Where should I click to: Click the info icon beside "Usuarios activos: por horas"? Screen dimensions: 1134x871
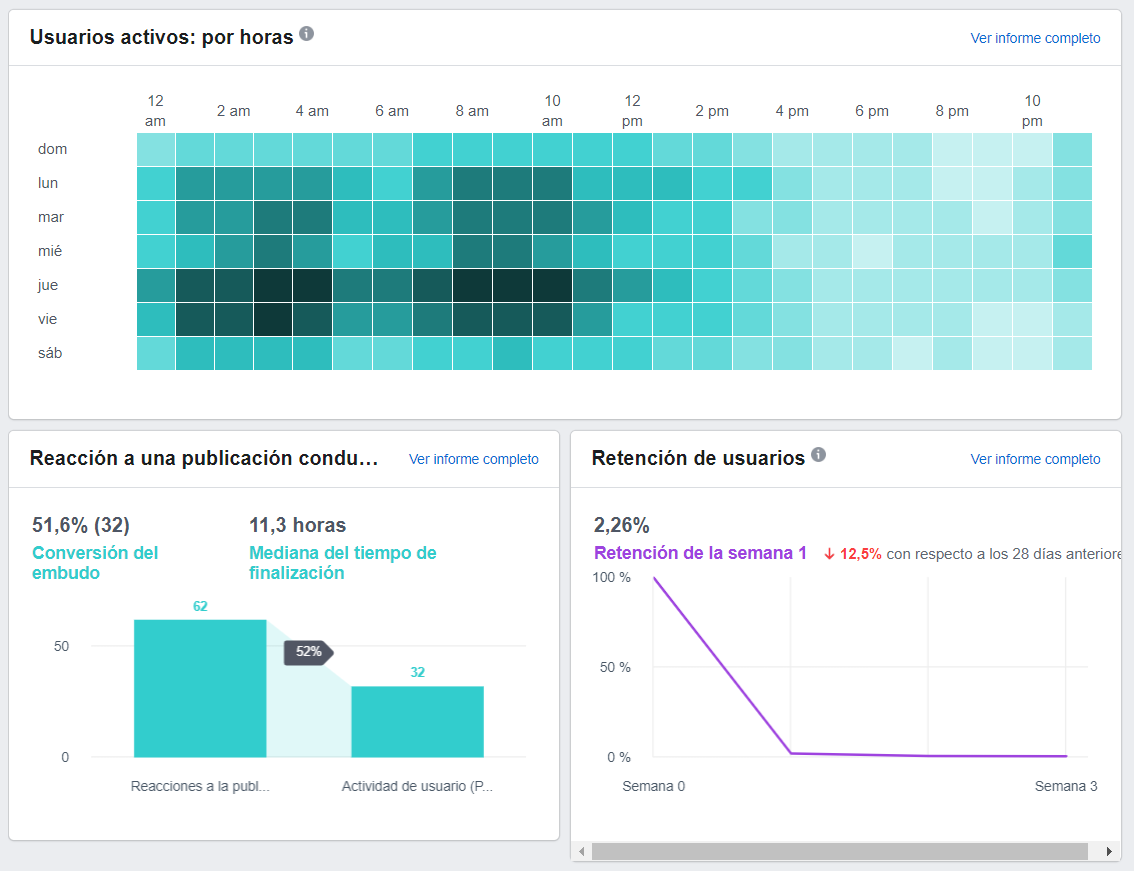pos(306,33)
